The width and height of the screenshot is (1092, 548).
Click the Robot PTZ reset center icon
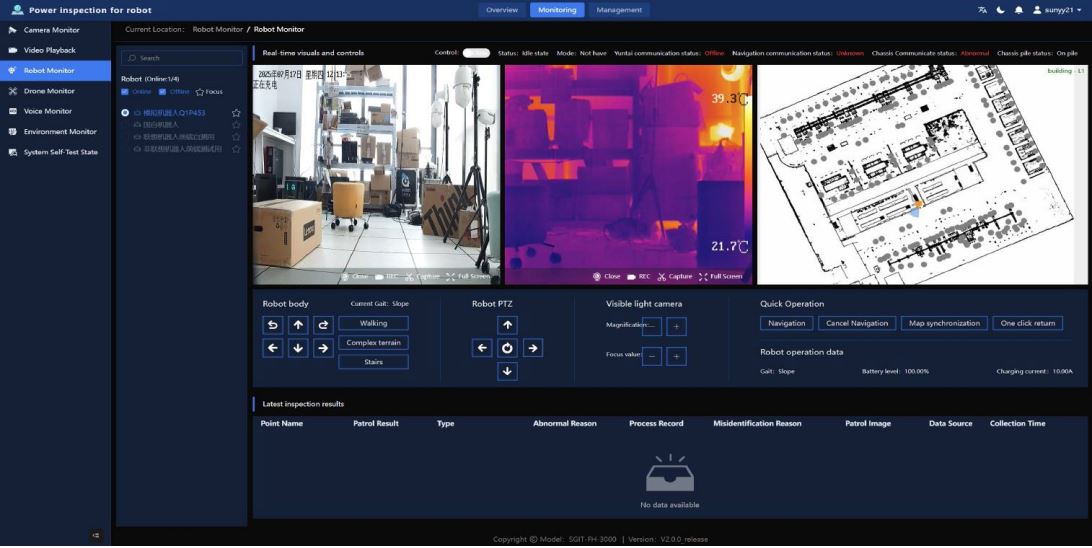(507, 348)
